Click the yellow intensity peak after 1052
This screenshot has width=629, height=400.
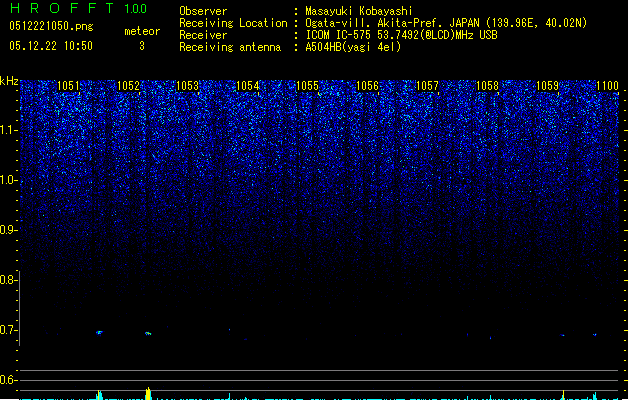(148, 393)
